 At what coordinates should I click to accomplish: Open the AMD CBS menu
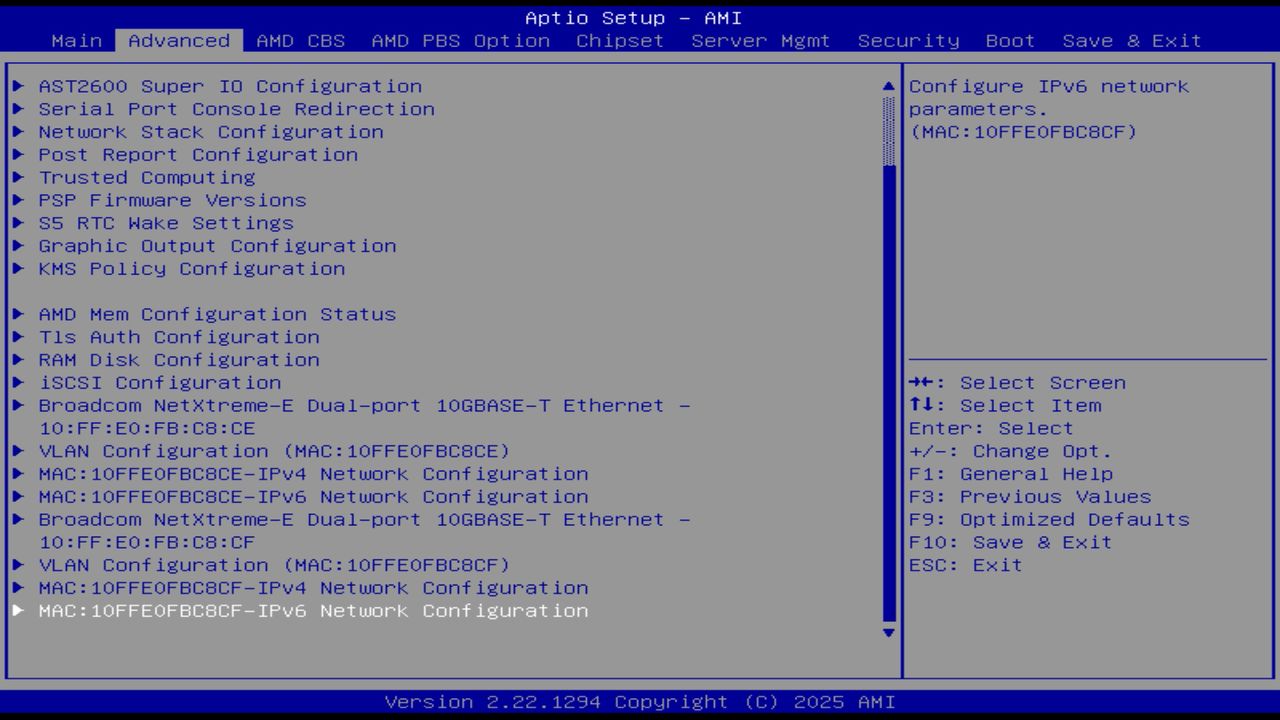click(302, 40)
